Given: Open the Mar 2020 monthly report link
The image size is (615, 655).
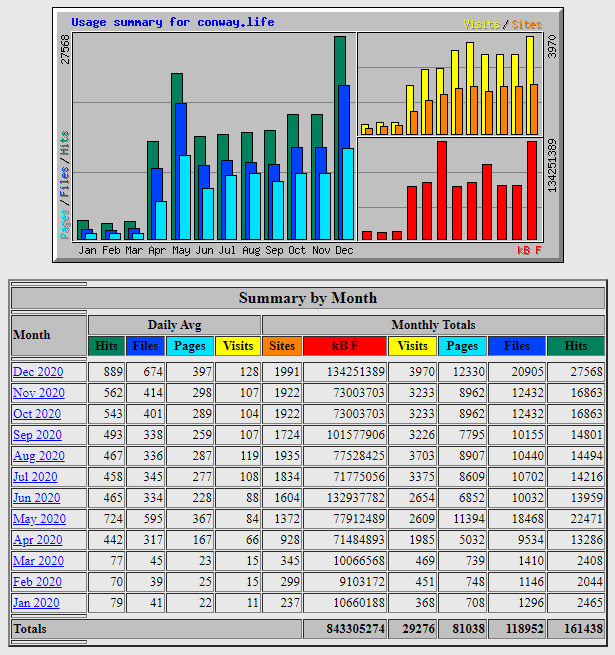Looking at the screenshot, I should pos(38,561).
